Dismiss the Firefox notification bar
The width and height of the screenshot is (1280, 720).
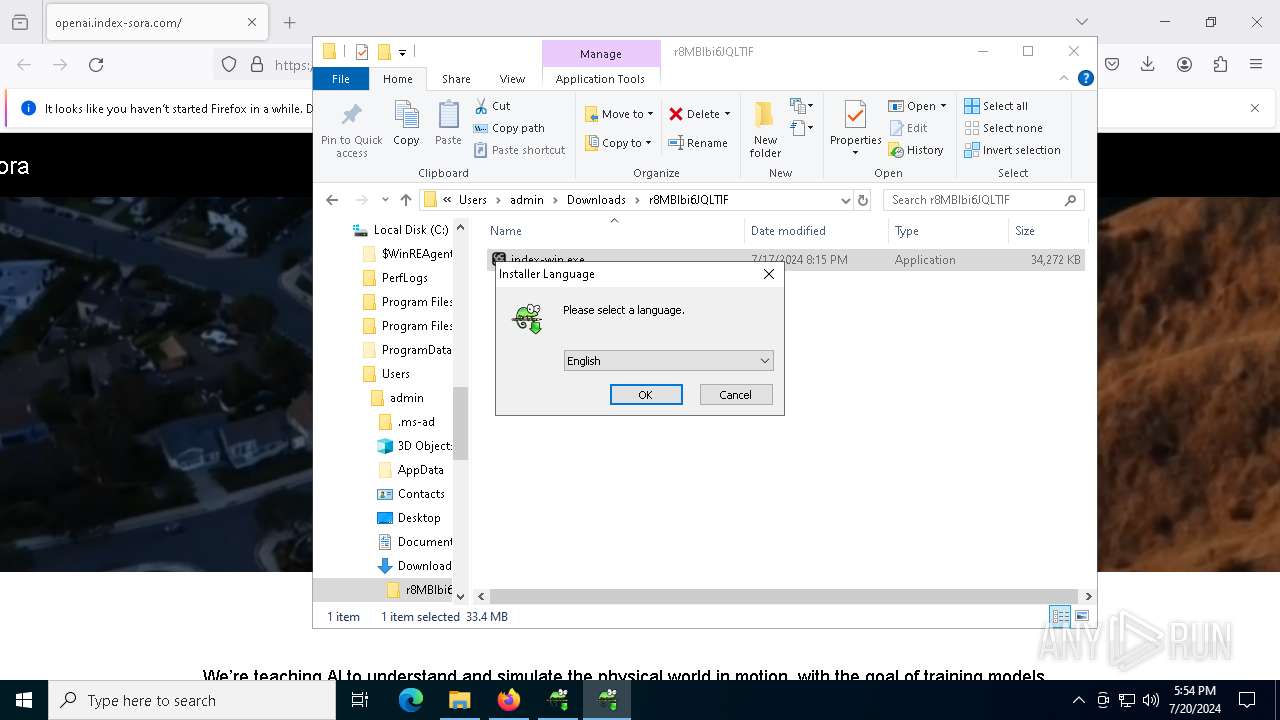click(1255, 108)
